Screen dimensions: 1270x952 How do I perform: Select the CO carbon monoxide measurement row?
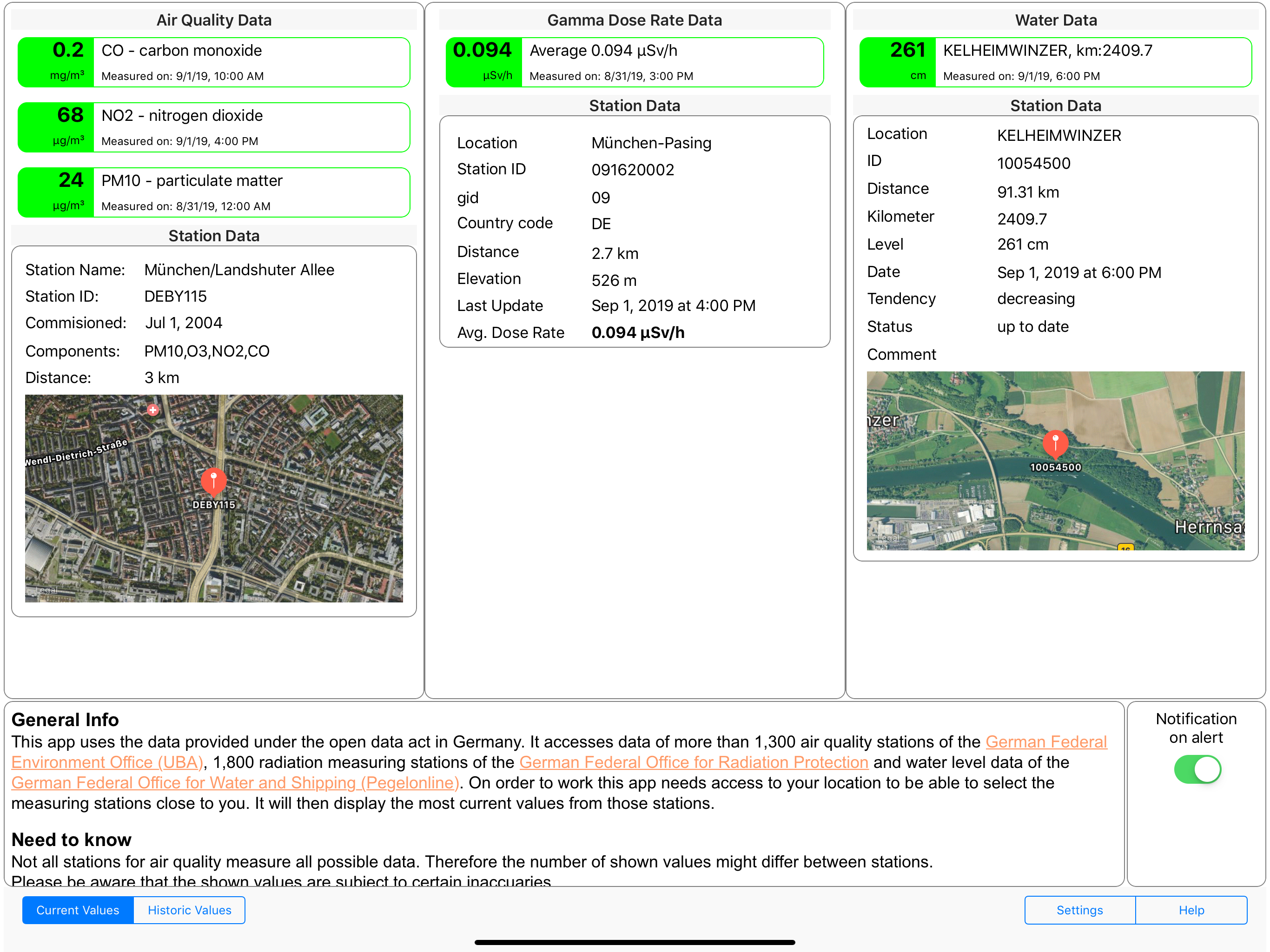point(214,63)
